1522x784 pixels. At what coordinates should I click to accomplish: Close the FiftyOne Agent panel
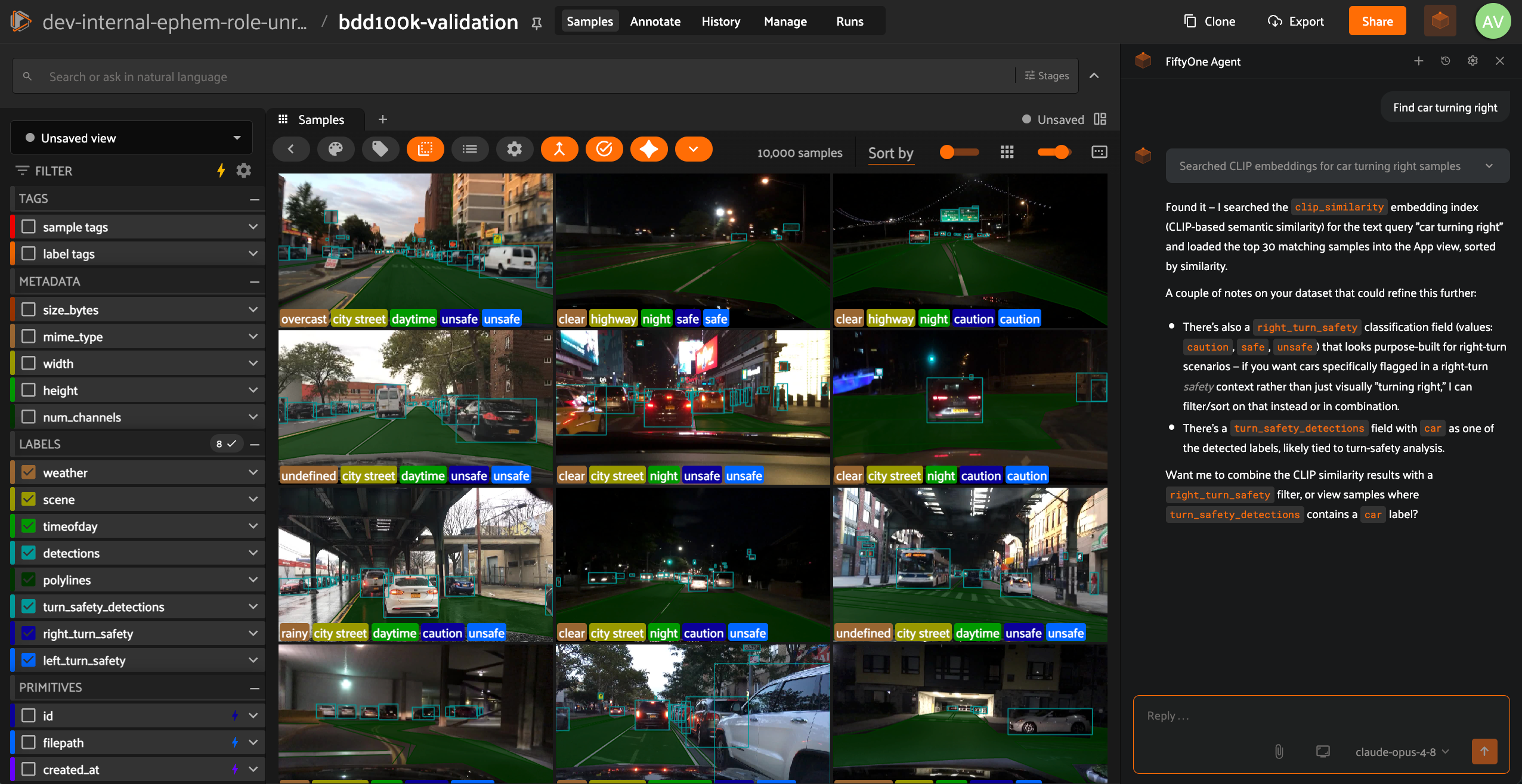(1500, 61)
